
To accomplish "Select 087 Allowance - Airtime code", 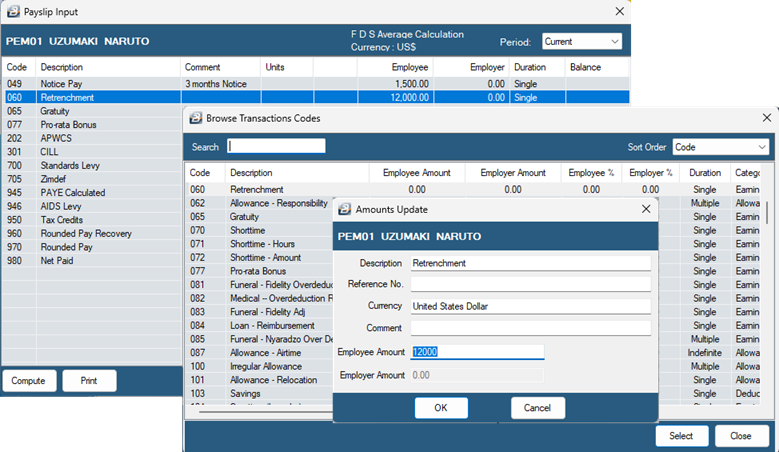I will 260,353.
